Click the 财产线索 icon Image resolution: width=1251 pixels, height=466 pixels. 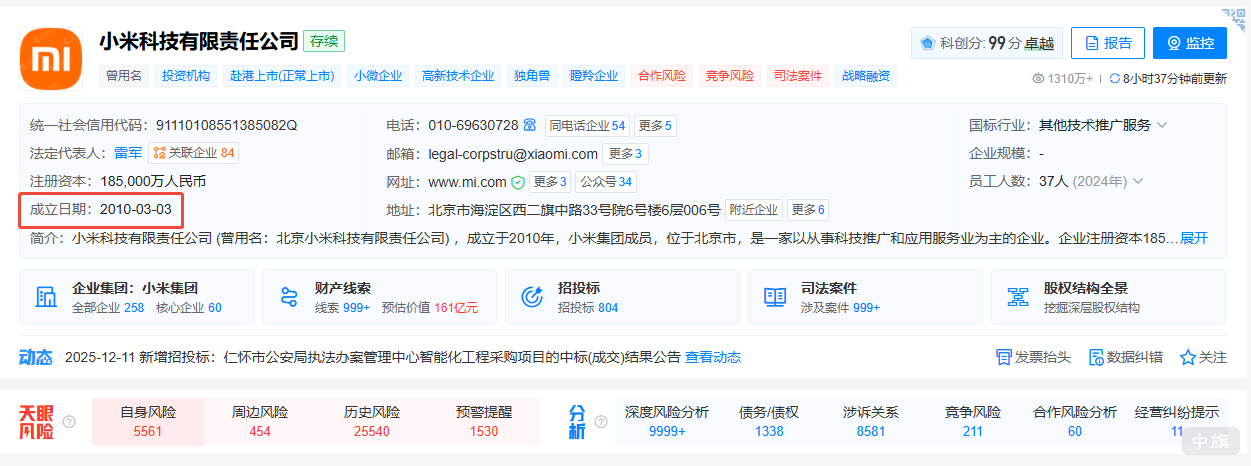[x=289, y=297]
